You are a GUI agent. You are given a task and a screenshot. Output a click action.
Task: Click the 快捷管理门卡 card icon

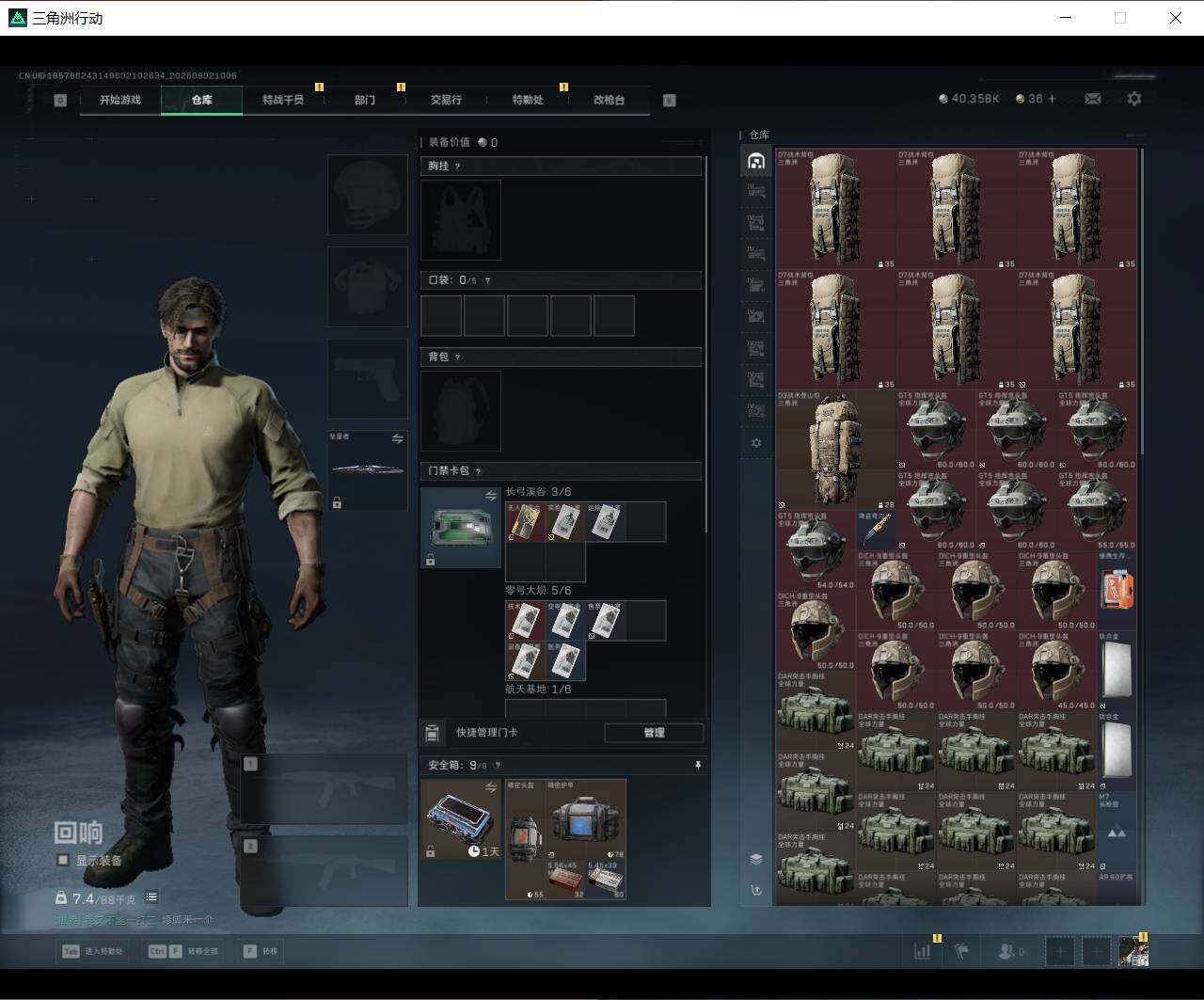click(432, 733)
